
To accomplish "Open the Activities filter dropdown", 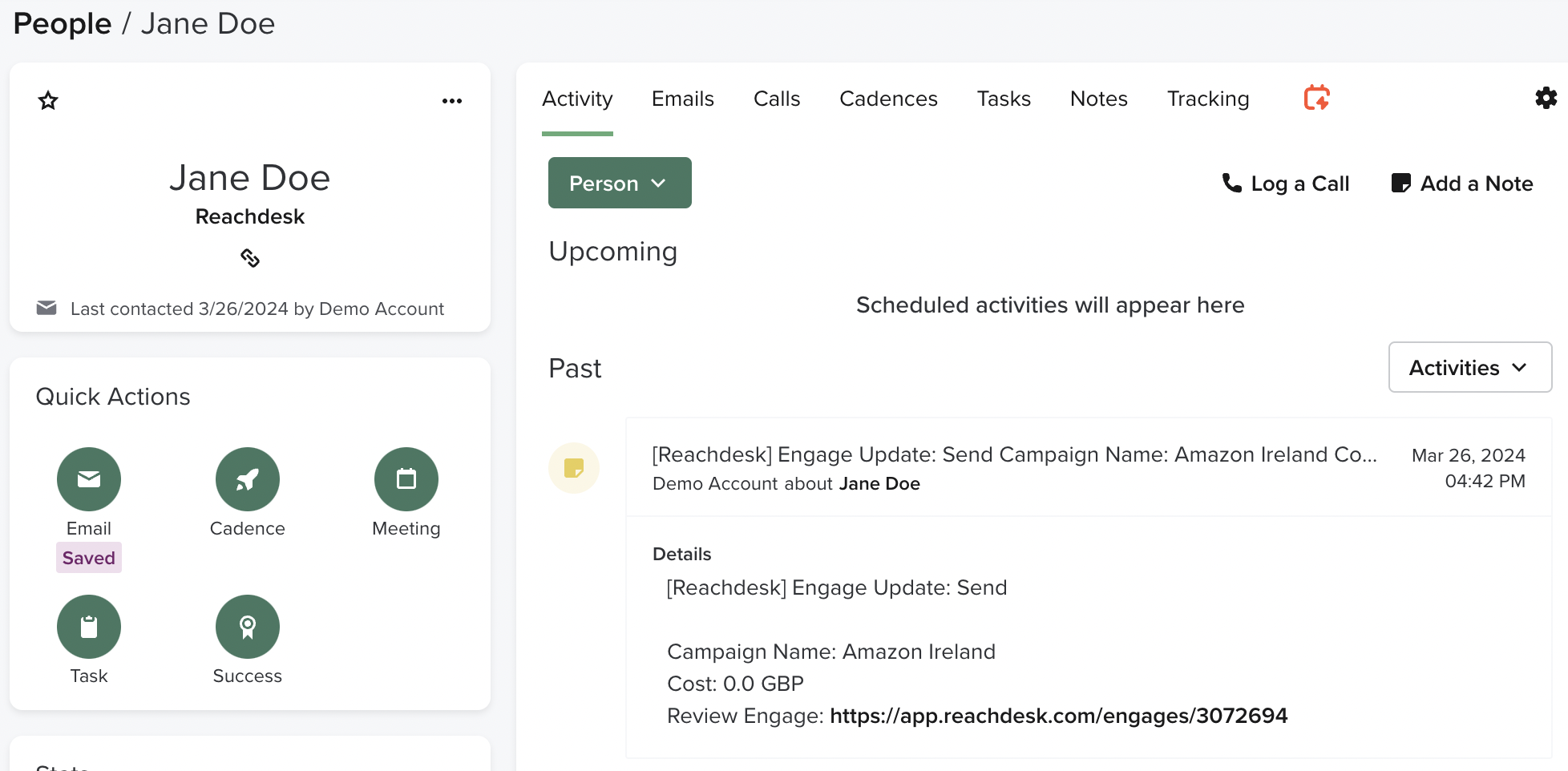I will 1470,367.
